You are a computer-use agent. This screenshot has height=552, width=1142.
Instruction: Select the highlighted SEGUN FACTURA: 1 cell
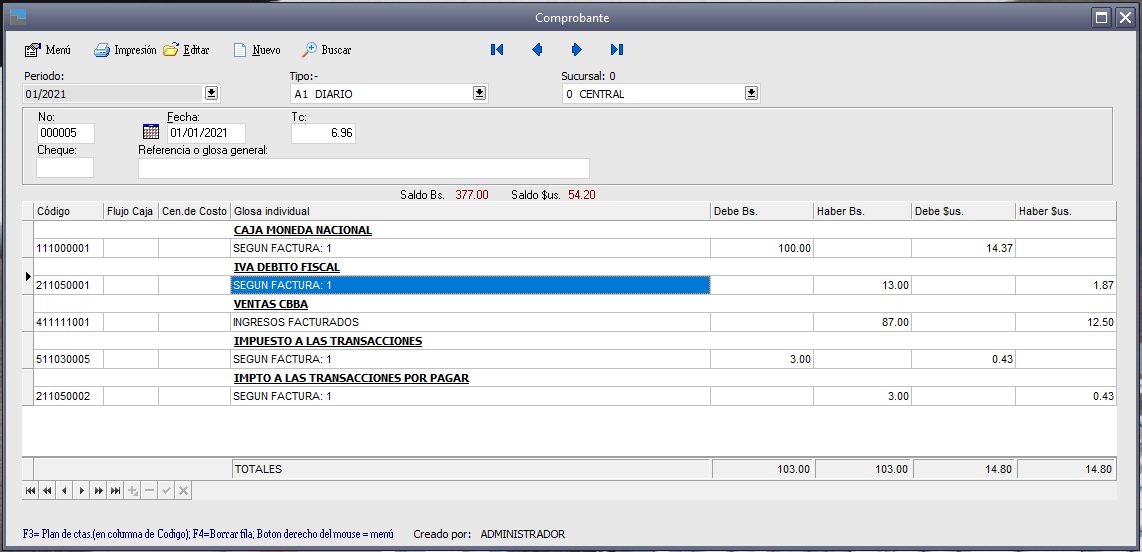[470, 285]
